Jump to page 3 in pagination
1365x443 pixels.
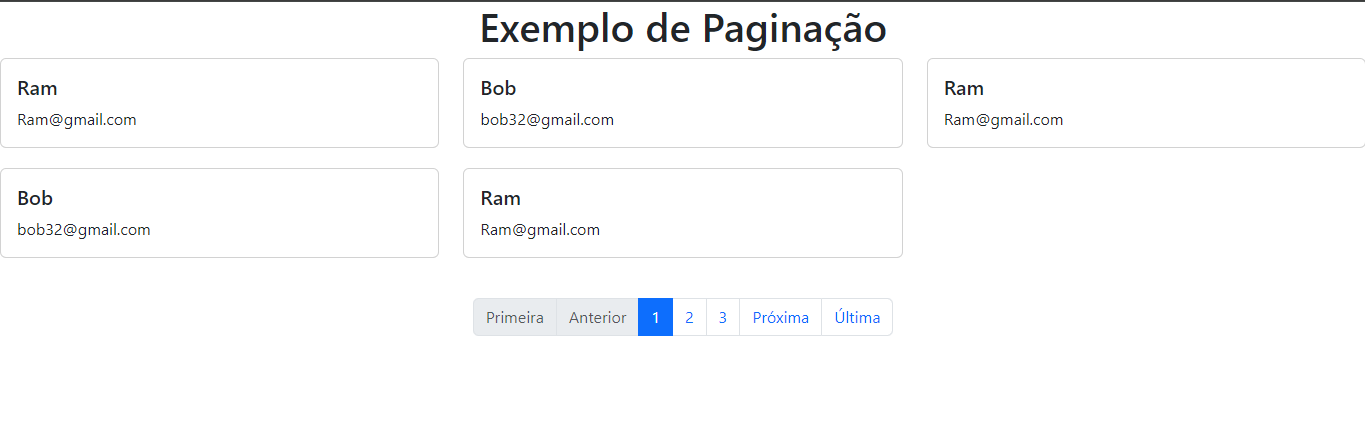(723, 317)
